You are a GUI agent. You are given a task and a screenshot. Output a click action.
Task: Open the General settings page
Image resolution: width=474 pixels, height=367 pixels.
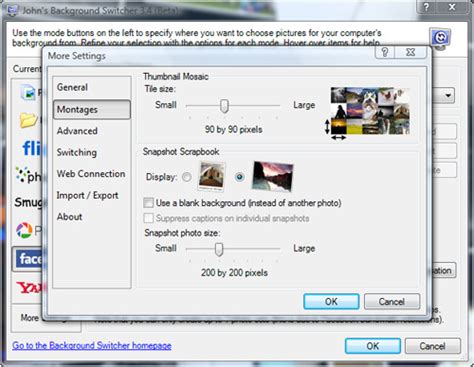tap(72, 87)
